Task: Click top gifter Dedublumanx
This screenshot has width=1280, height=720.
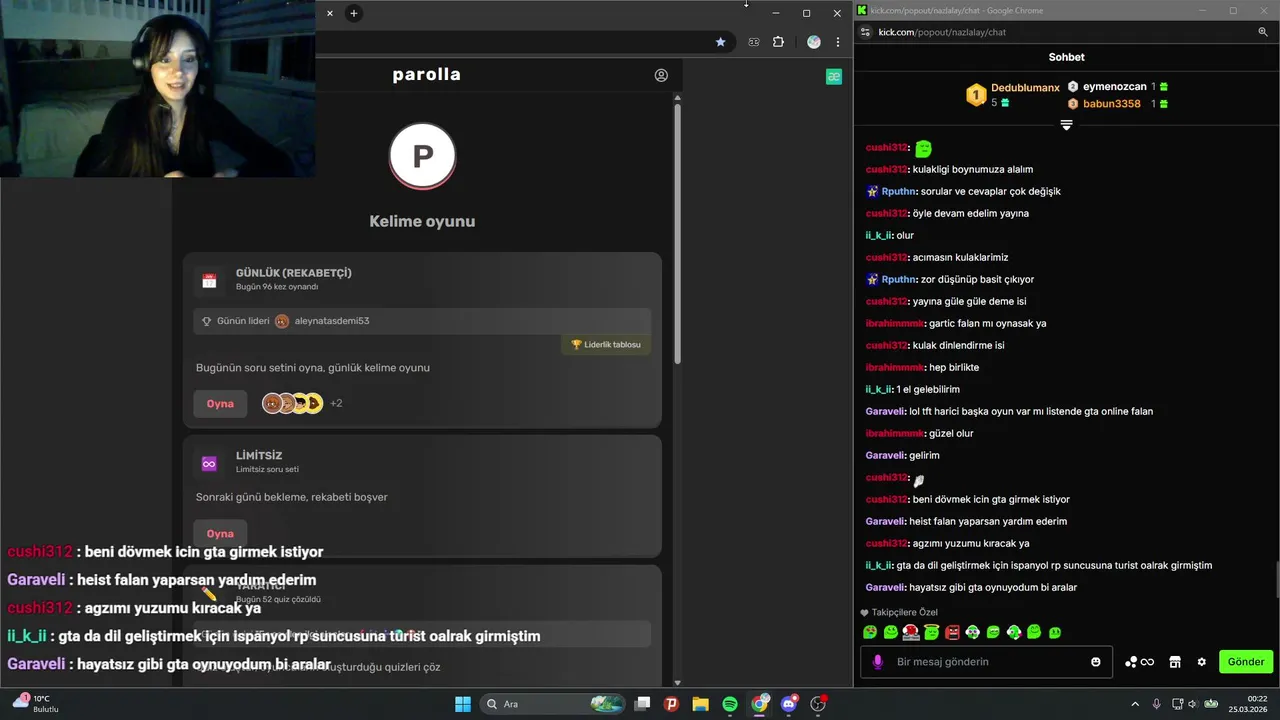Action: pos(1025,88)
